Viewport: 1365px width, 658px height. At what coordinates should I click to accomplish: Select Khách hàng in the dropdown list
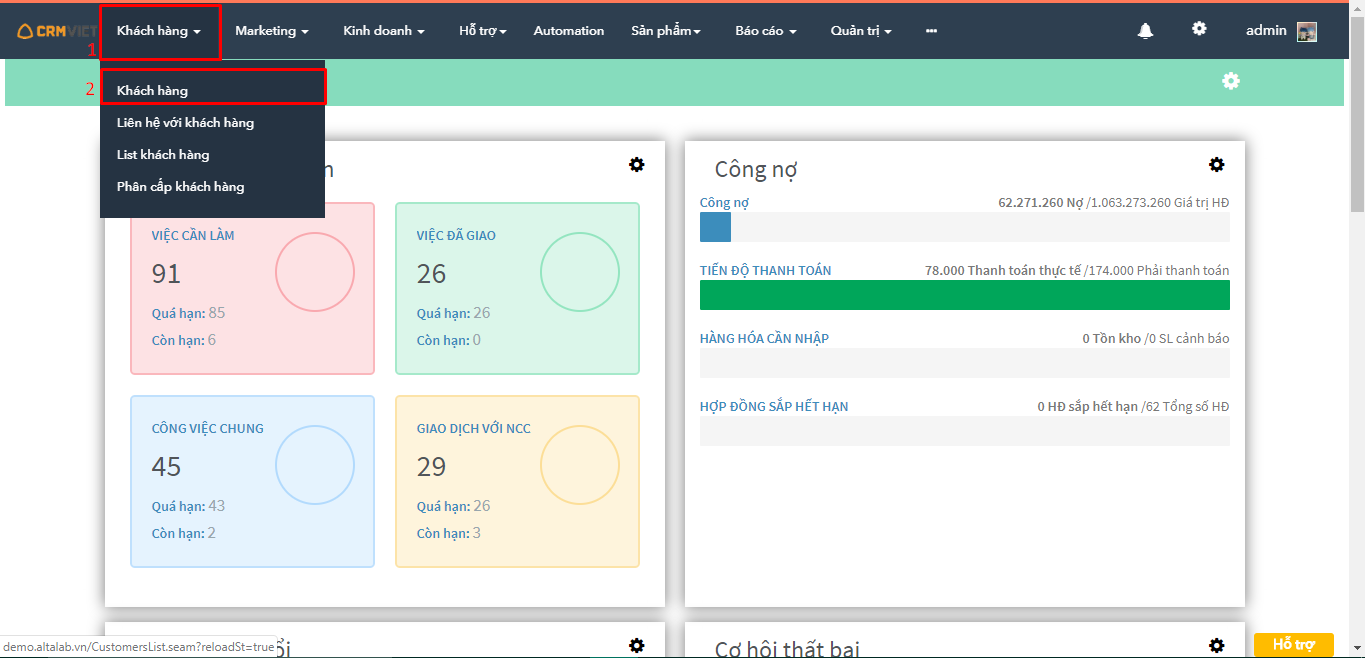214,90
